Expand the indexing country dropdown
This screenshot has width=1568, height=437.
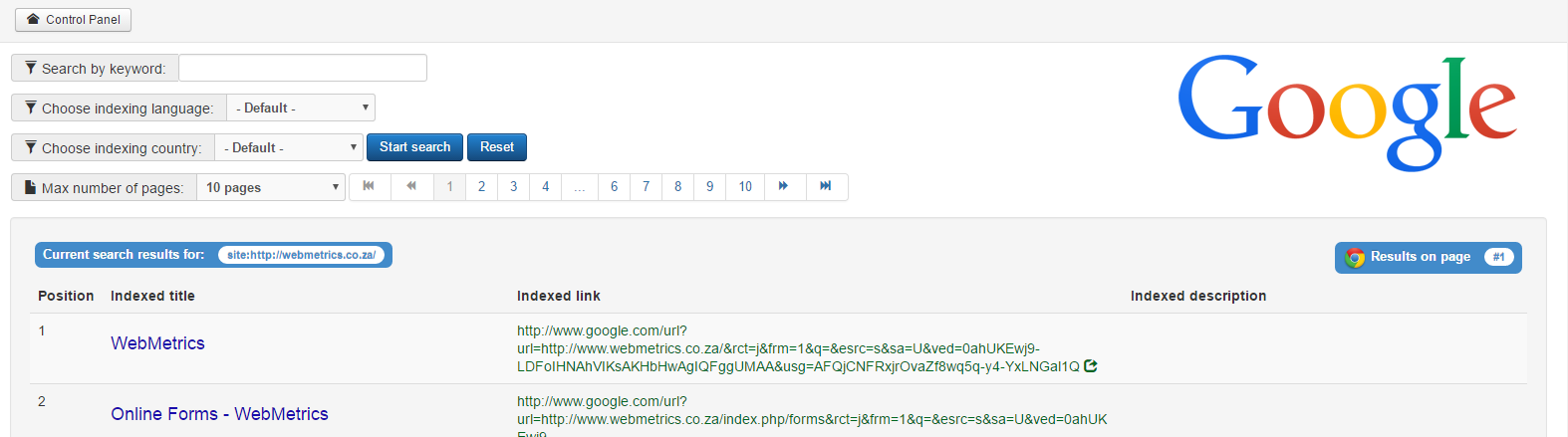[289, 147]
